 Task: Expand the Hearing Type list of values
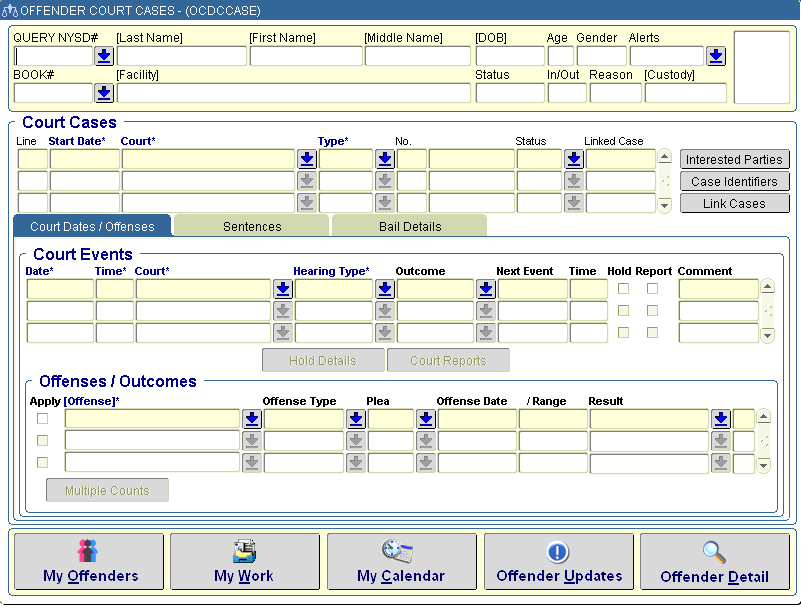(x=385, y=289)
